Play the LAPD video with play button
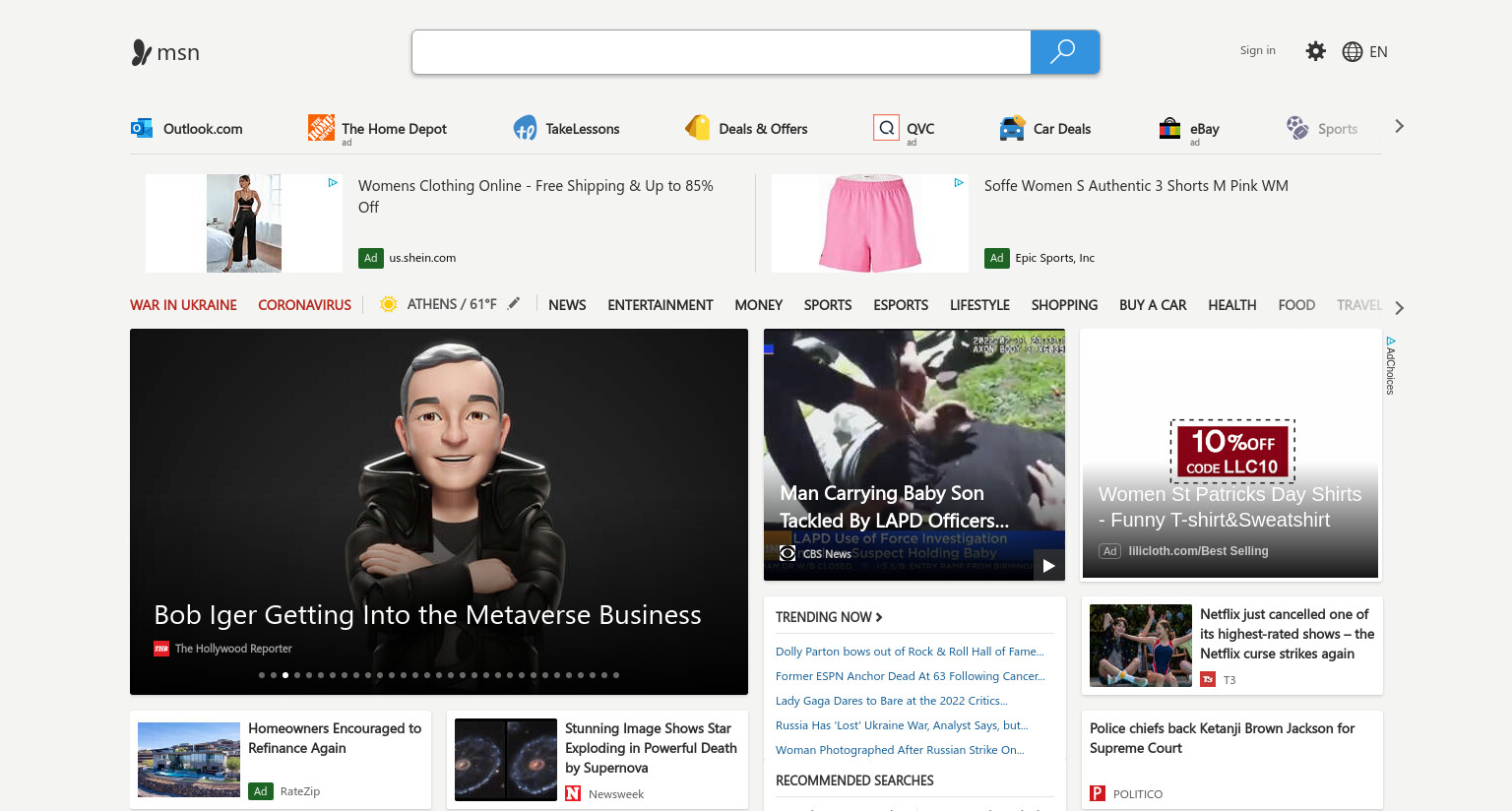This screenshot has height=811, width=1512. tap(1048, 565)
